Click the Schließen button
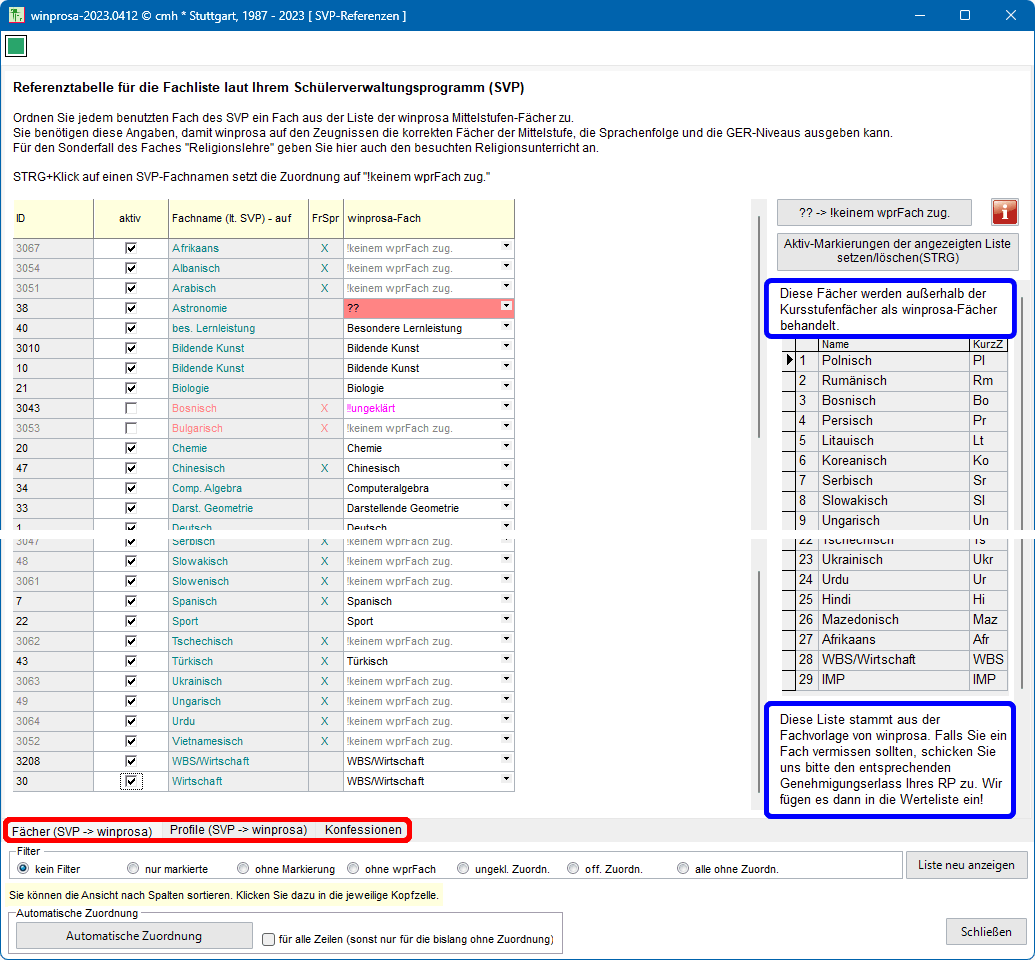The width and height of the screenshot is (1035, 960). (985, 931)
